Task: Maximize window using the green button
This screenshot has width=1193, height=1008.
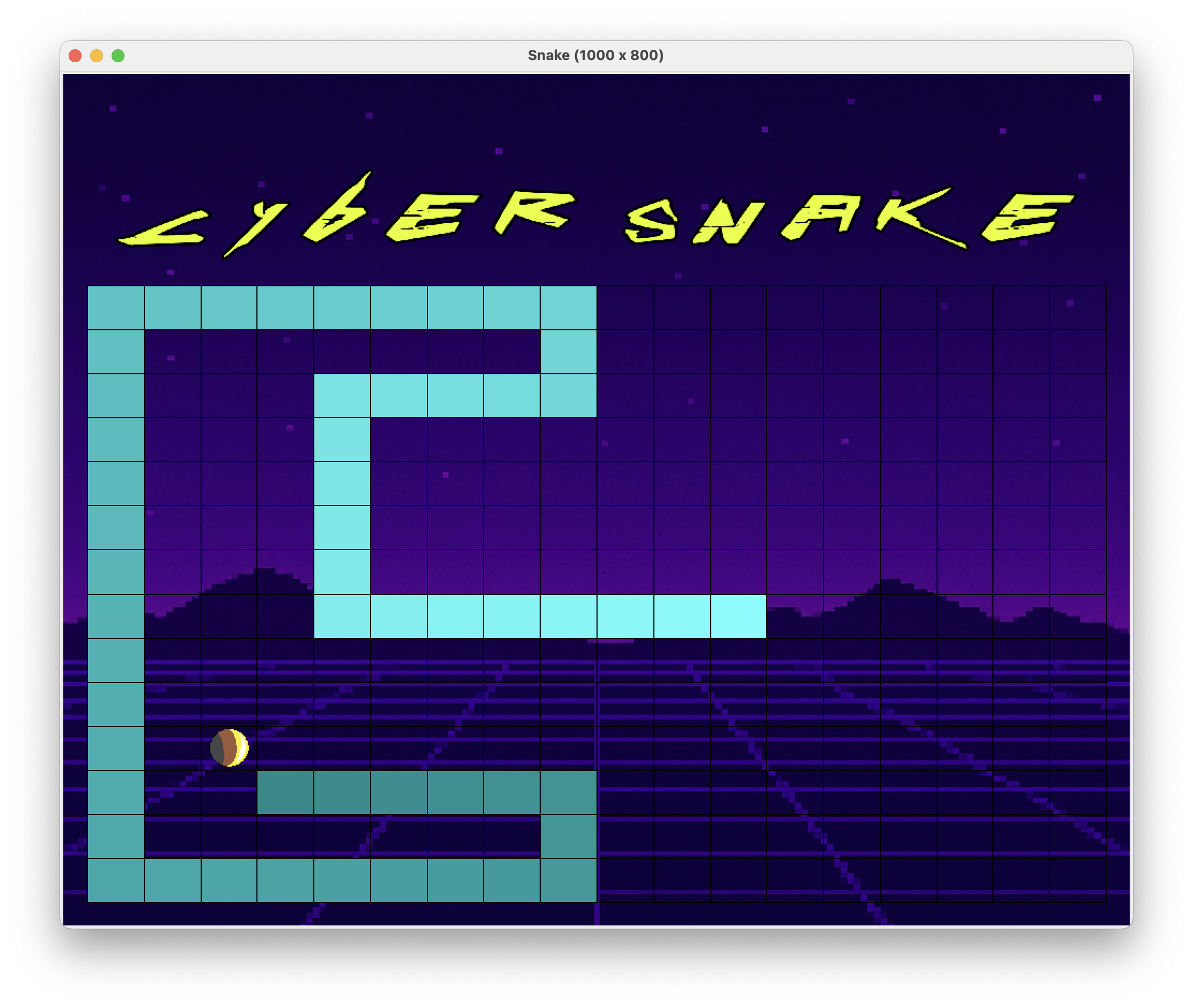Action: [119, 55]
